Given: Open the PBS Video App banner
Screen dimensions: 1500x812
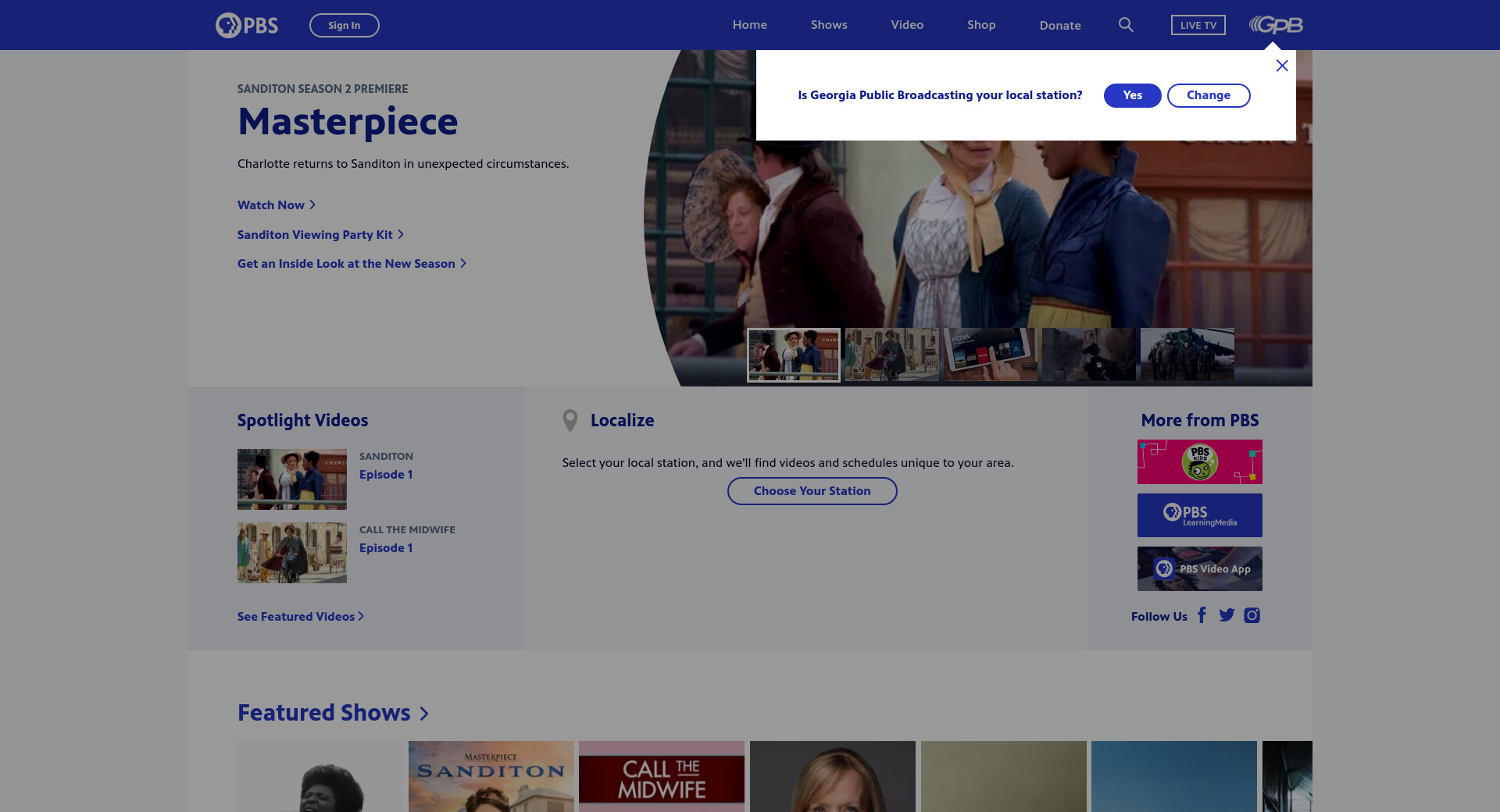Looking at the screenshot, I should pyautogui.click(x=1200, y=568).
